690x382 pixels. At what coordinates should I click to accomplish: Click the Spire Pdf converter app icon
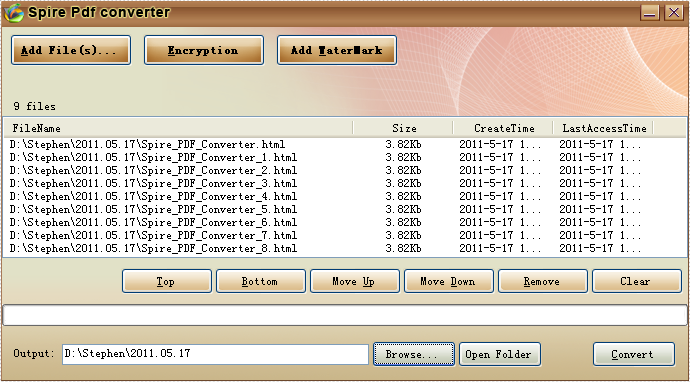tap(14, 13)
